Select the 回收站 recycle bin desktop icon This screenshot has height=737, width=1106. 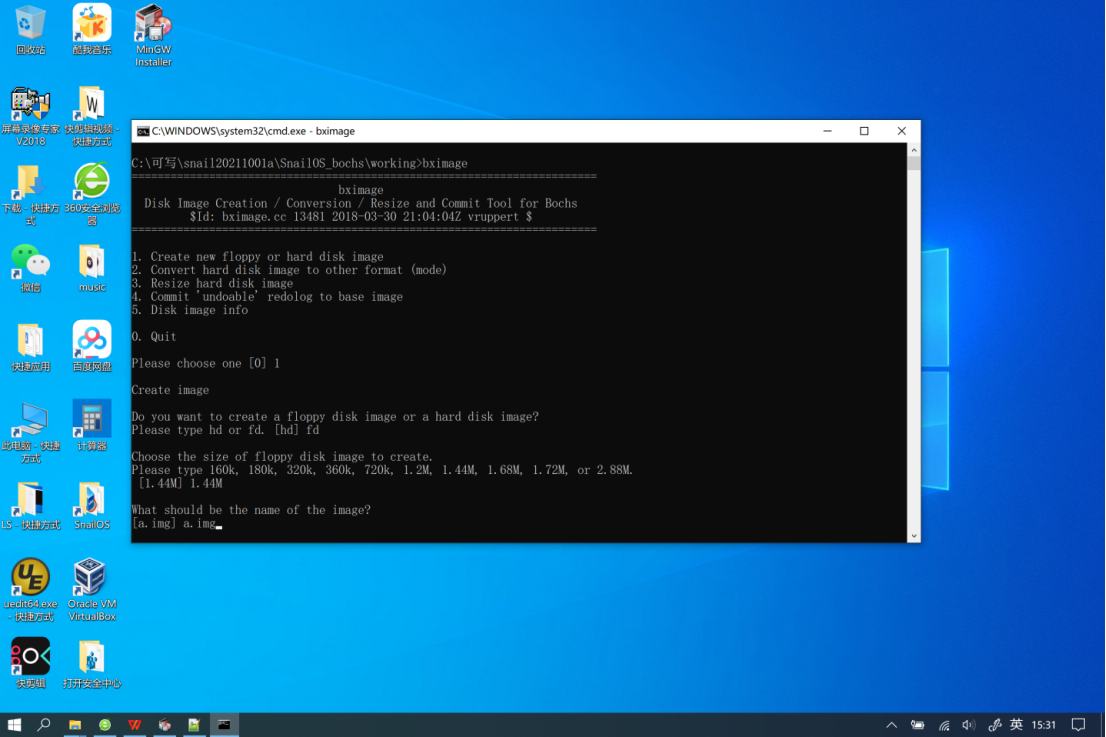[x=30, y=30]
